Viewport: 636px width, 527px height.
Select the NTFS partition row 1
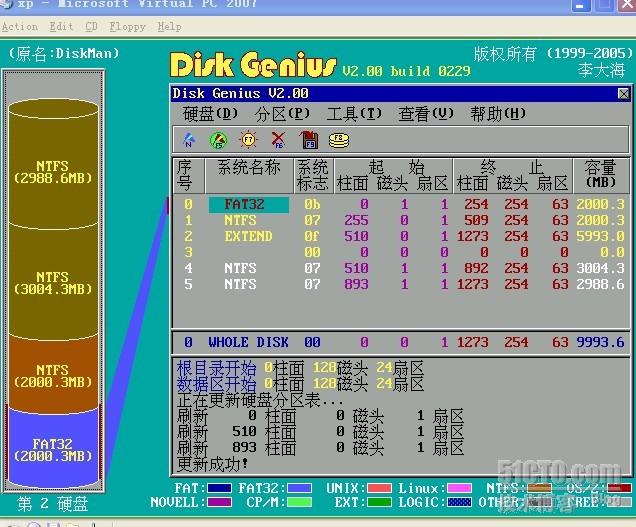(x=401, y=220)
